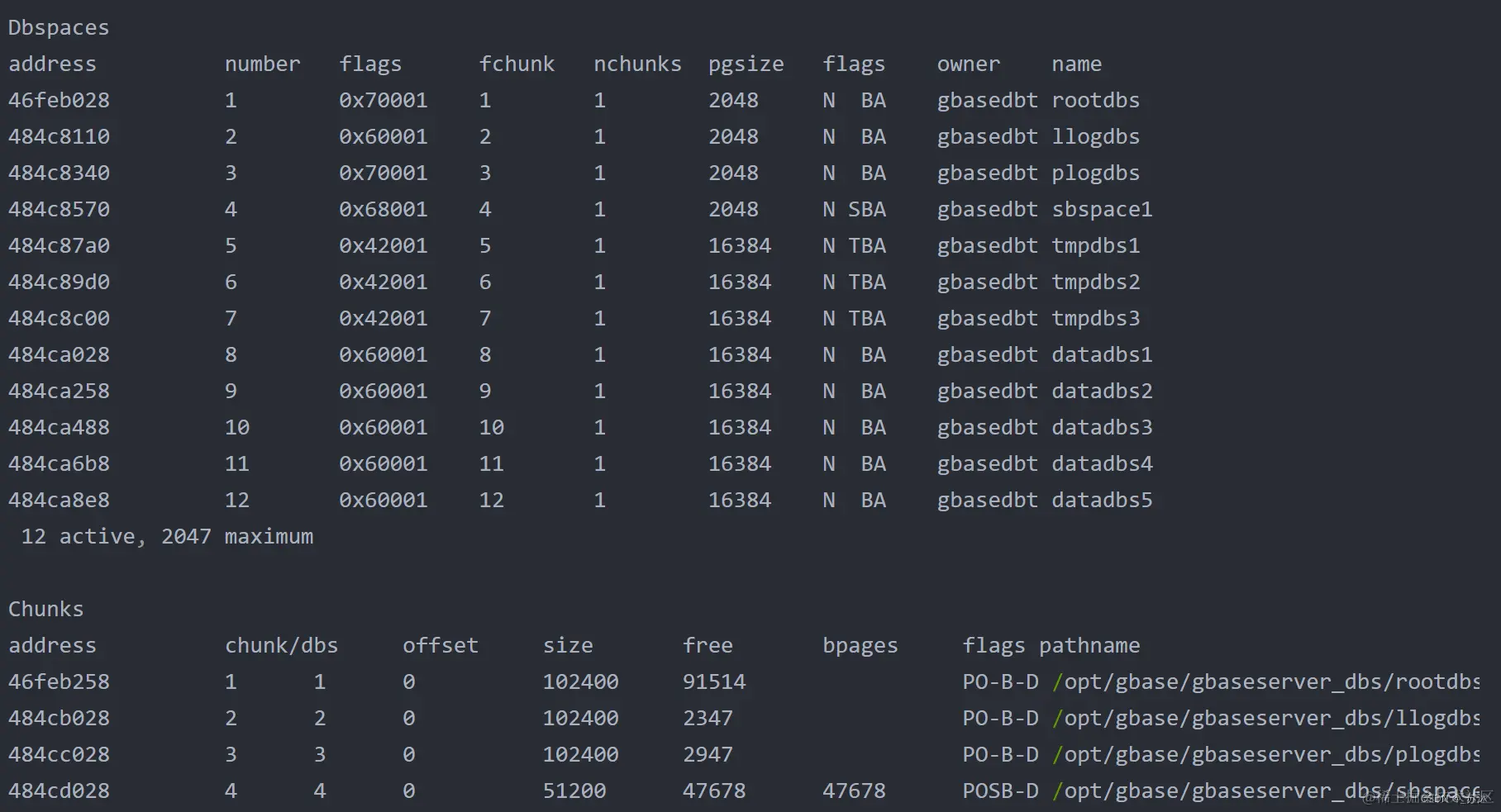Click the address 484ca6b8
Viewport: 1501px width, 812px height.
(59, 464)
